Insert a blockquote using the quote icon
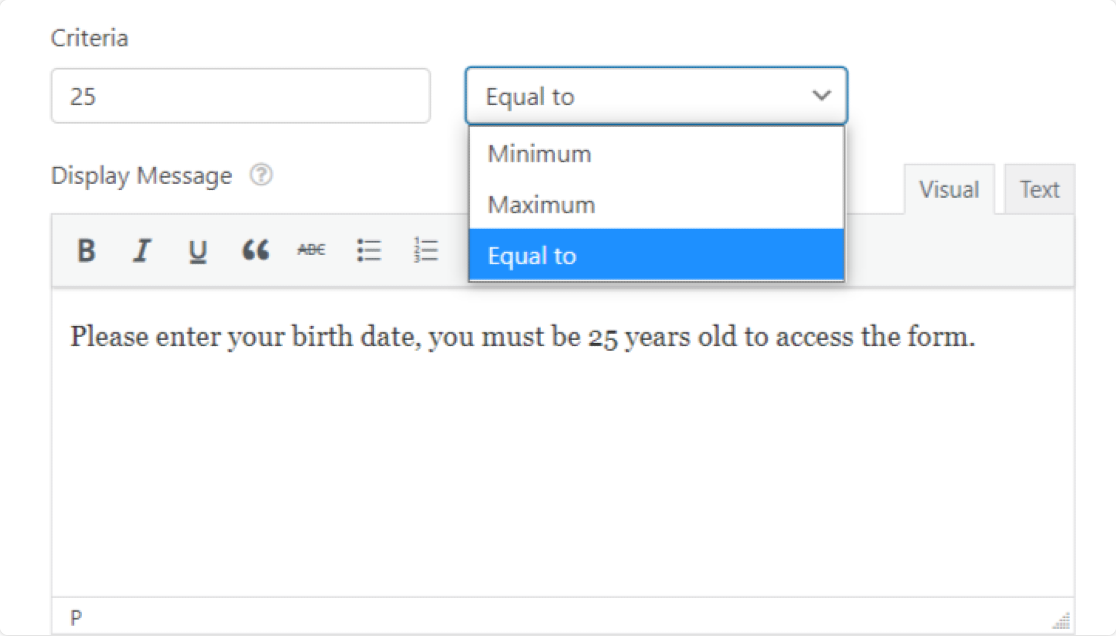Viewport: 1116px width, 636px height. [256, 250]
